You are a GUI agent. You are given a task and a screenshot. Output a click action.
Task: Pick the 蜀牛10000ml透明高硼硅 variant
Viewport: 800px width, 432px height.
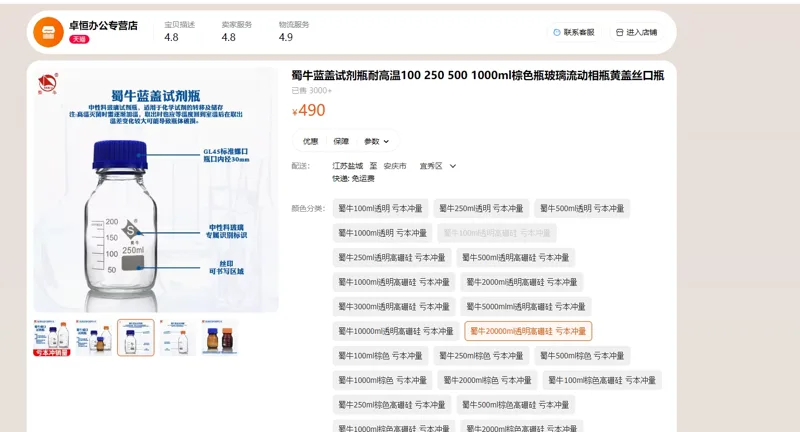(x=396, y=331)
